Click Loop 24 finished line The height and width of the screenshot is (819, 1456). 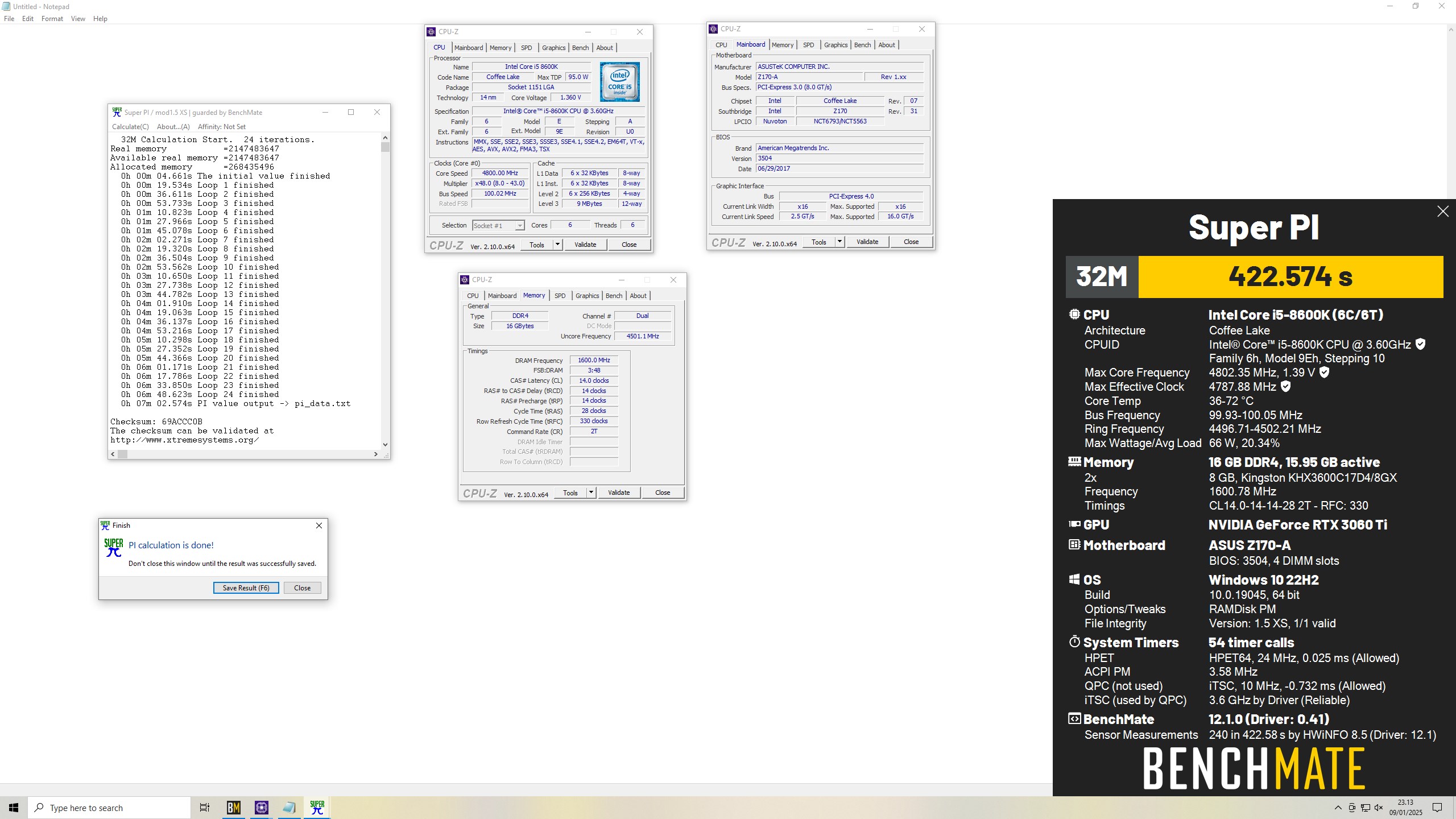200,395
